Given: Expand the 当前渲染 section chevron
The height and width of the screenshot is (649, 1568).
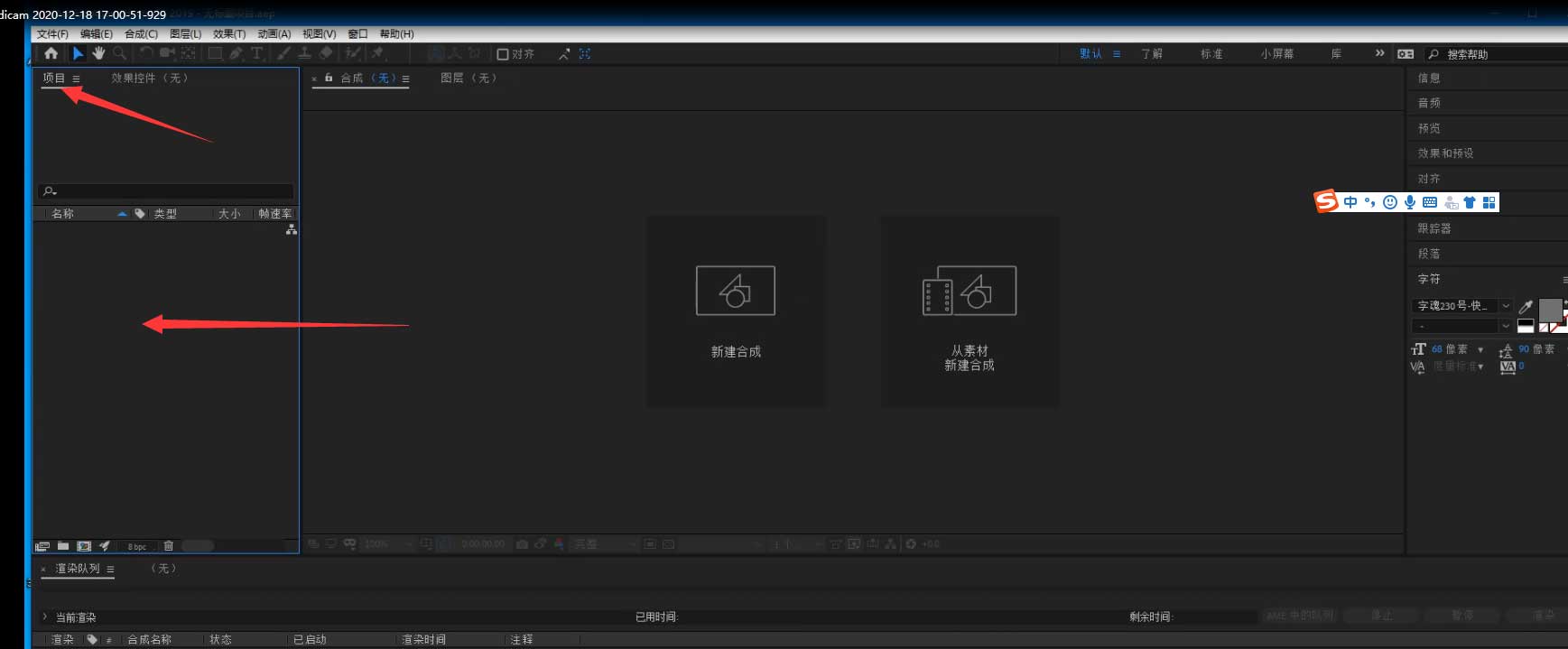Looking at the screenshot, I should pyautogui.click(x=44, y=617).
